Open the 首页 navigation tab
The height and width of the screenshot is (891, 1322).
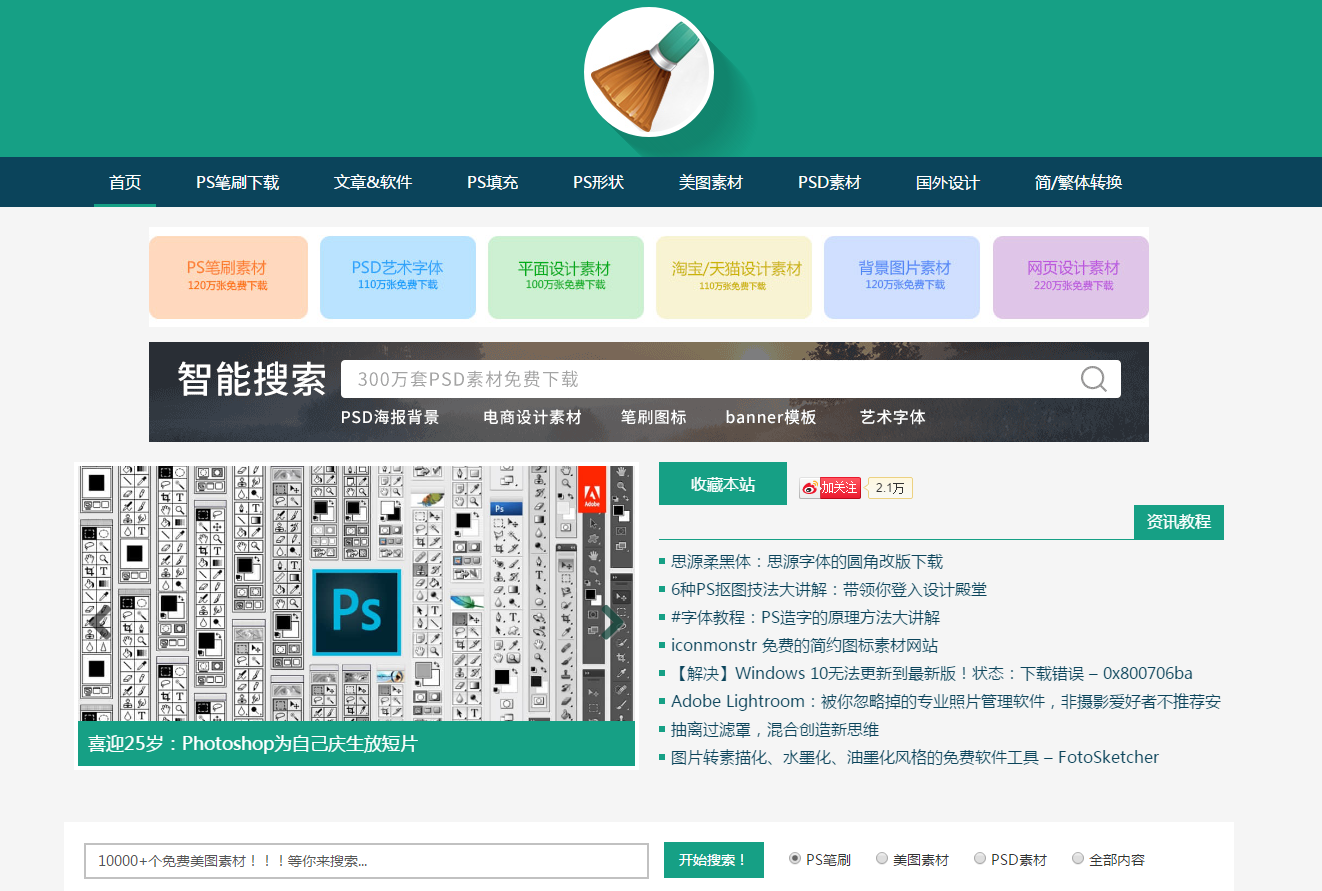click(125, 182)
